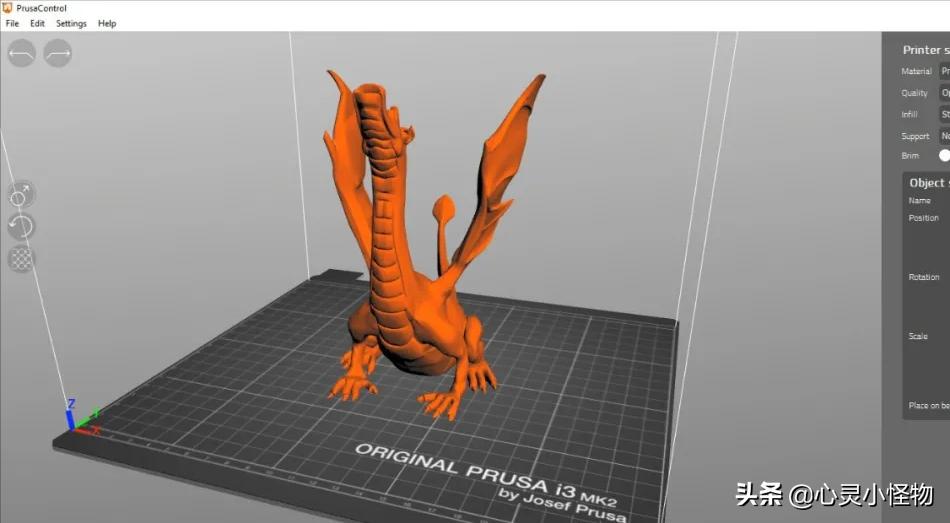Click the Place on face tool icon
This screenshot has height=523, width=950.
21,259
